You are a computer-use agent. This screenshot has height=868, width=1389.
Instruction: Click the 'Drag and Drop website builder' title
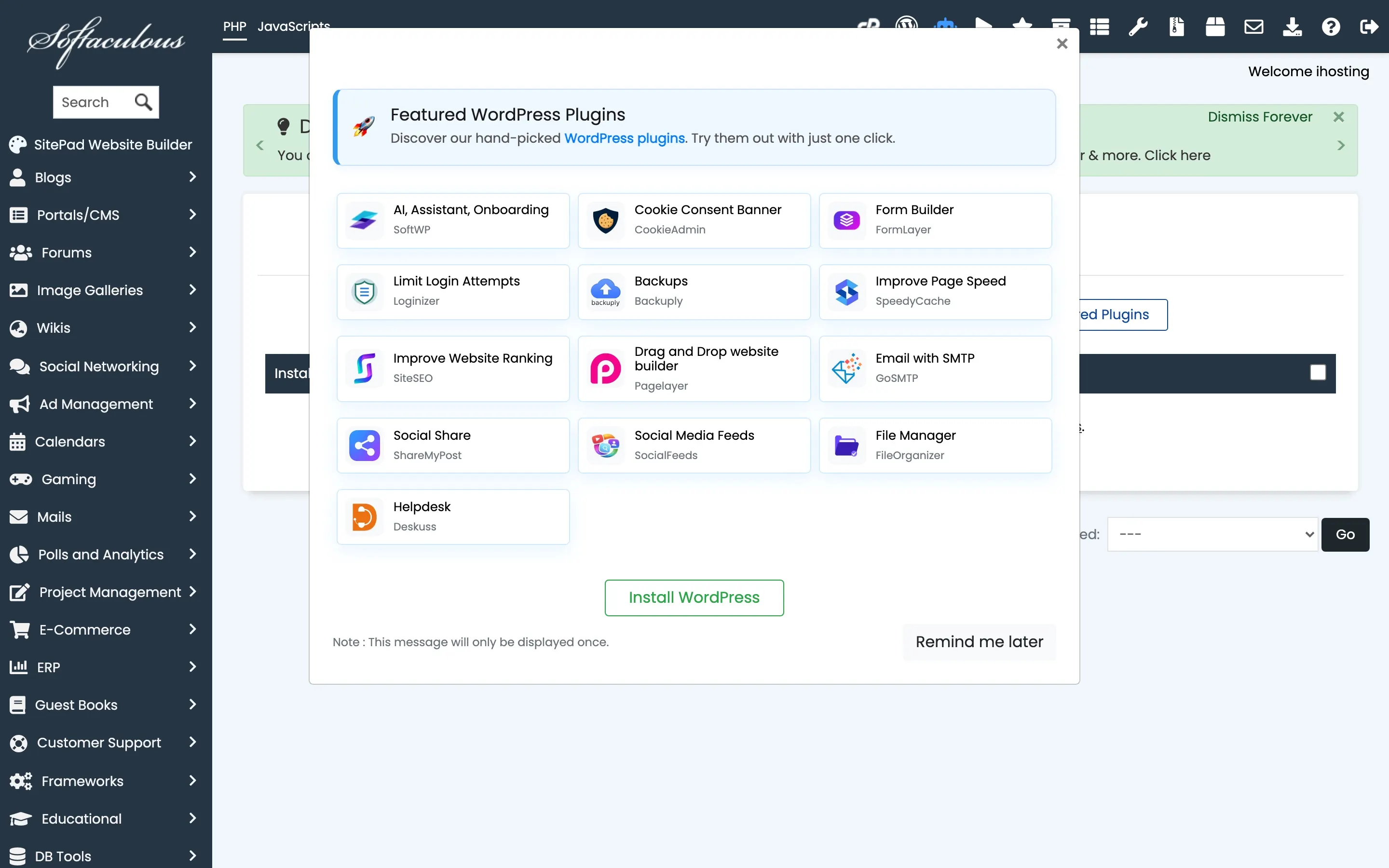706,359
